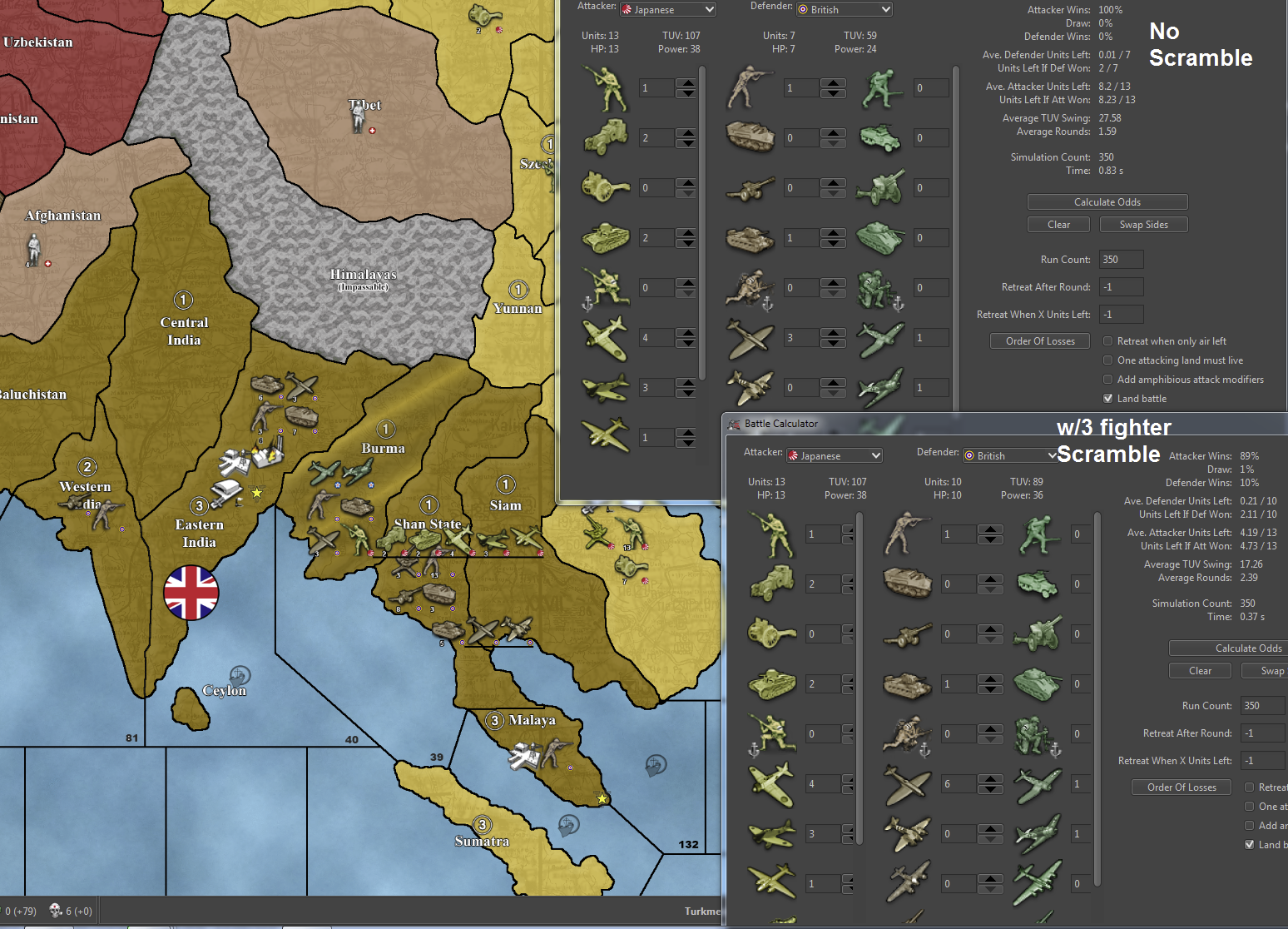Select British halftrack icon in Scramble calculator
The height and width of the screenshot is (929, 1288).
[908, 583]
